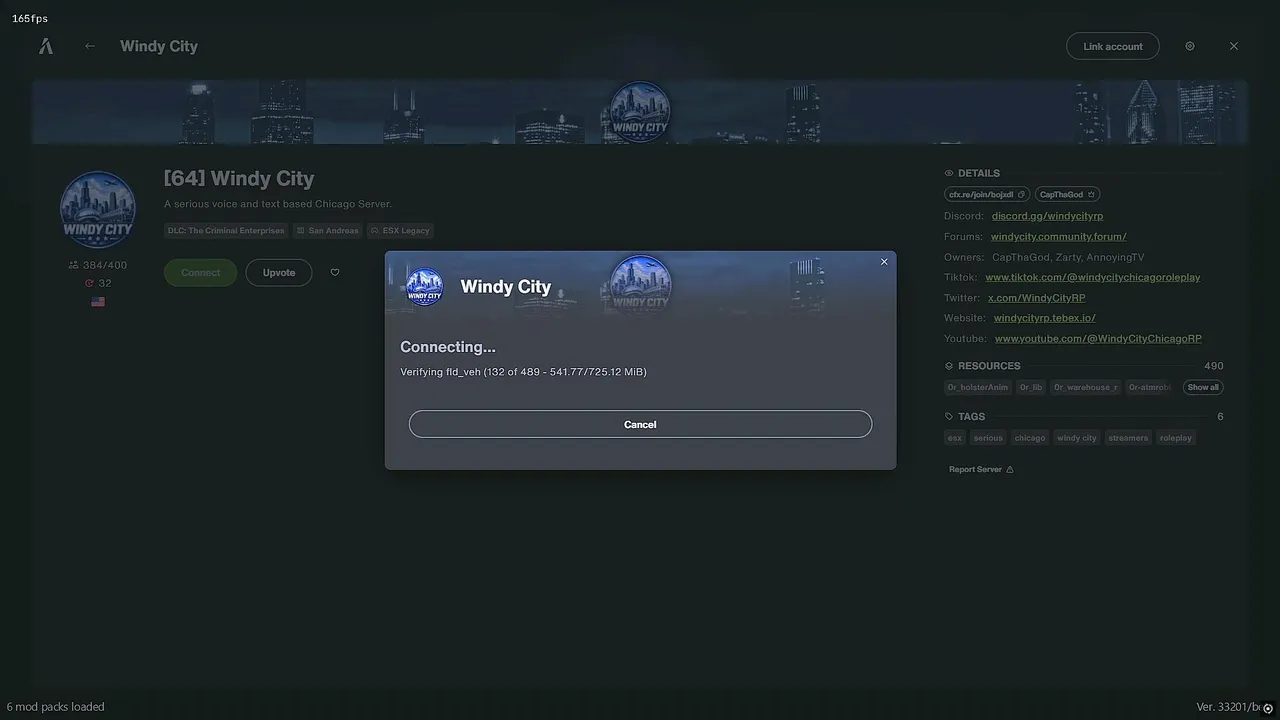The image size is (1280, 720).
Task: Click the owners list CapThaGod, Zarty, AnnoyingTV
Action: pos(1068,257)
